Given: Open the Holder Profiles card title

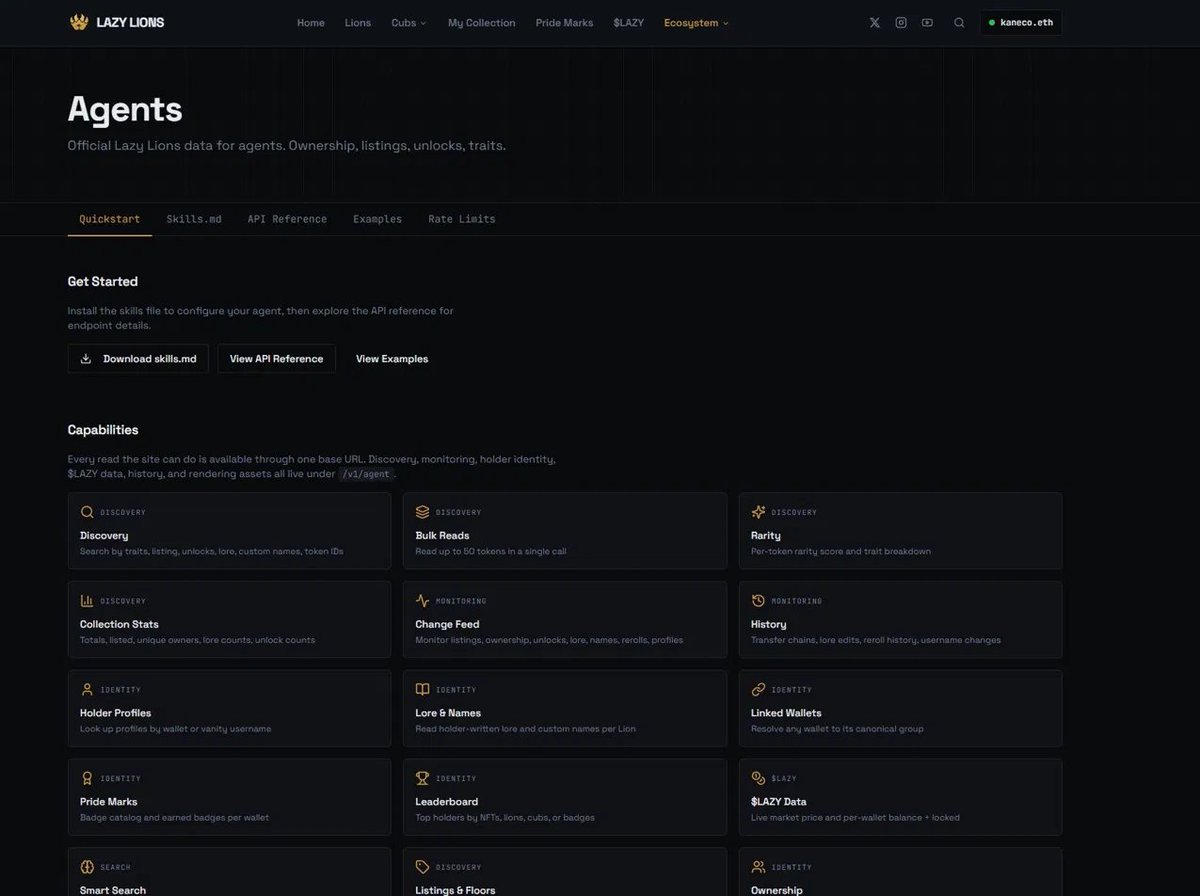Looking at the screenshot, I should pos(116,713).
